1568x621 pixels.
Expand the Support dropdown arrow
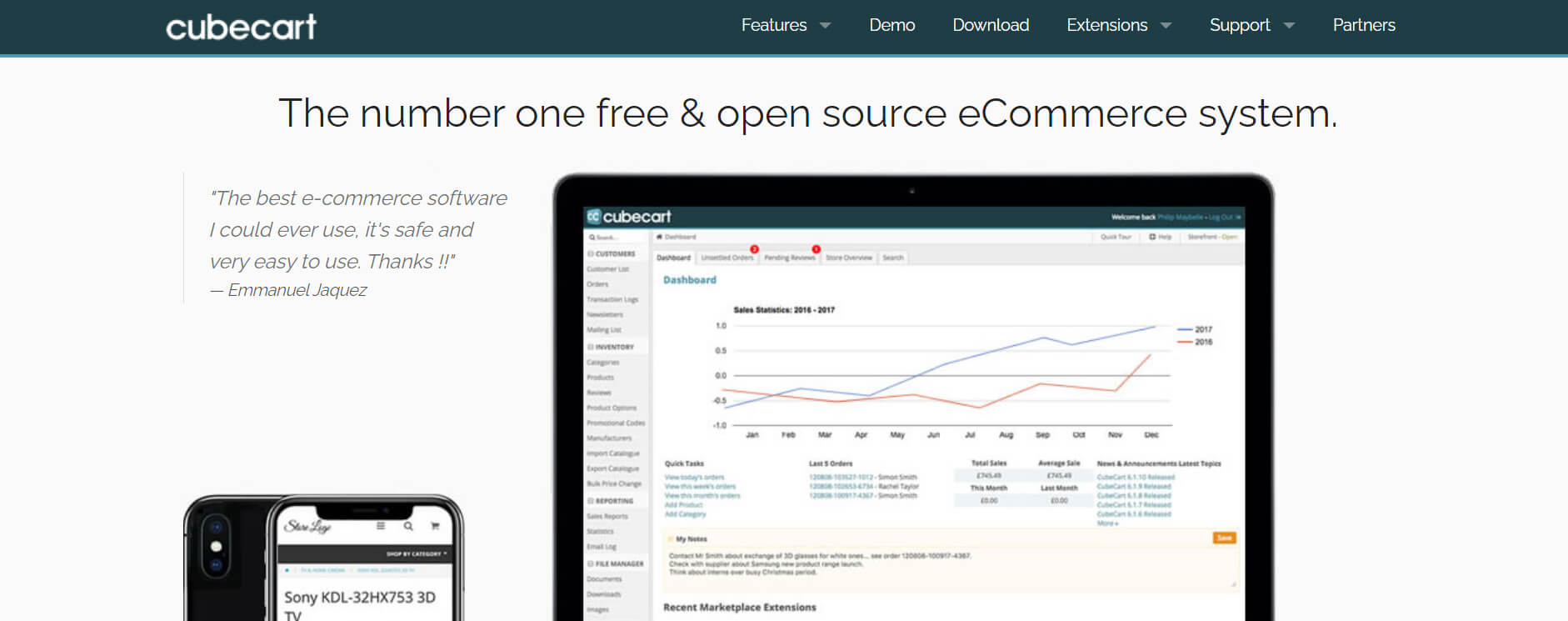(1290, 26)
